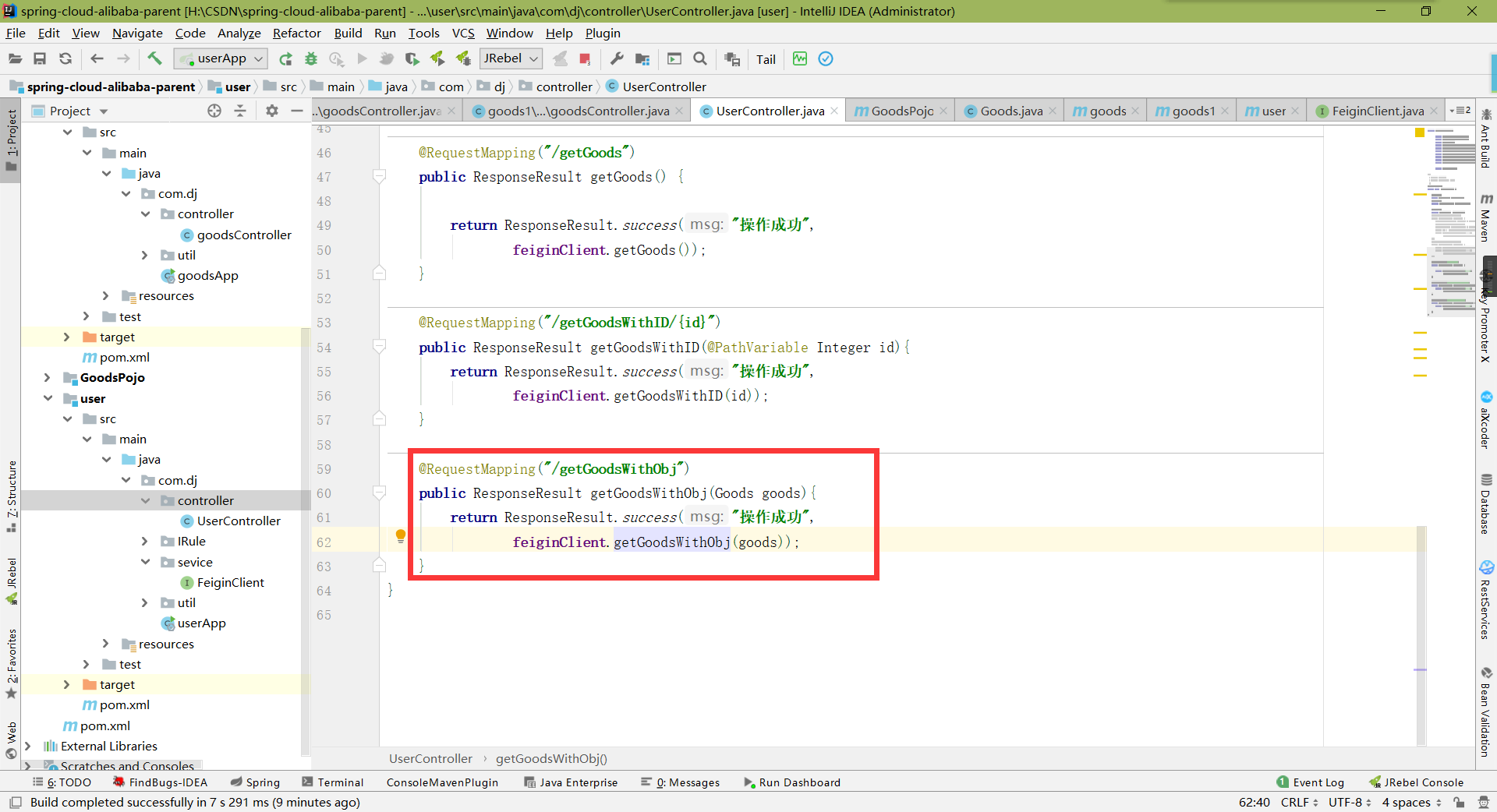The height and width of the screenshot is (812, 1497).
Task: Navigate forward with the right arrow
Action: coord(123,58)
